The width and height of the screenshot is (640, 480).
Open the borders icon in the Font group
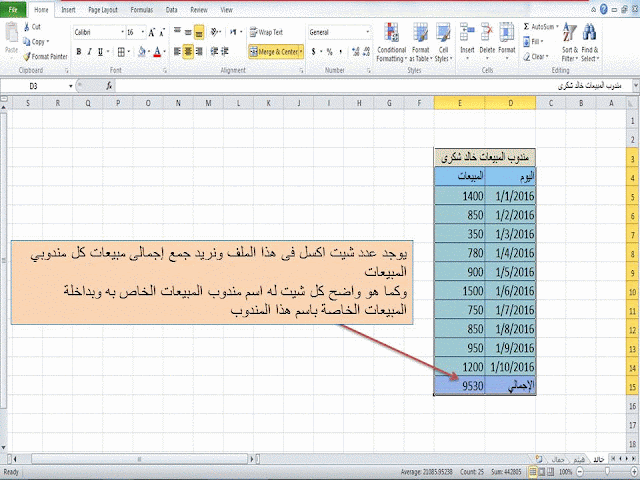pyautogui.click(x=121, y=52)
